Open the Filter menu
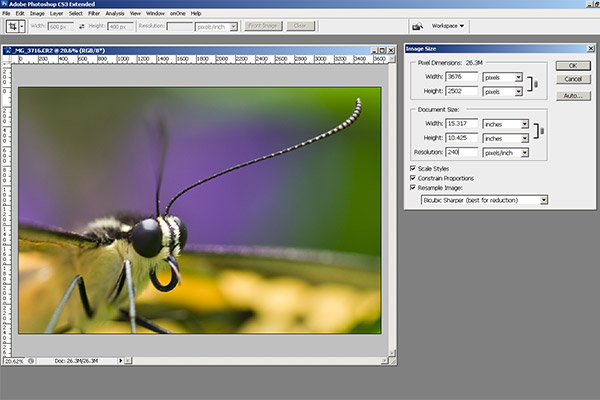 pos(93,13)
